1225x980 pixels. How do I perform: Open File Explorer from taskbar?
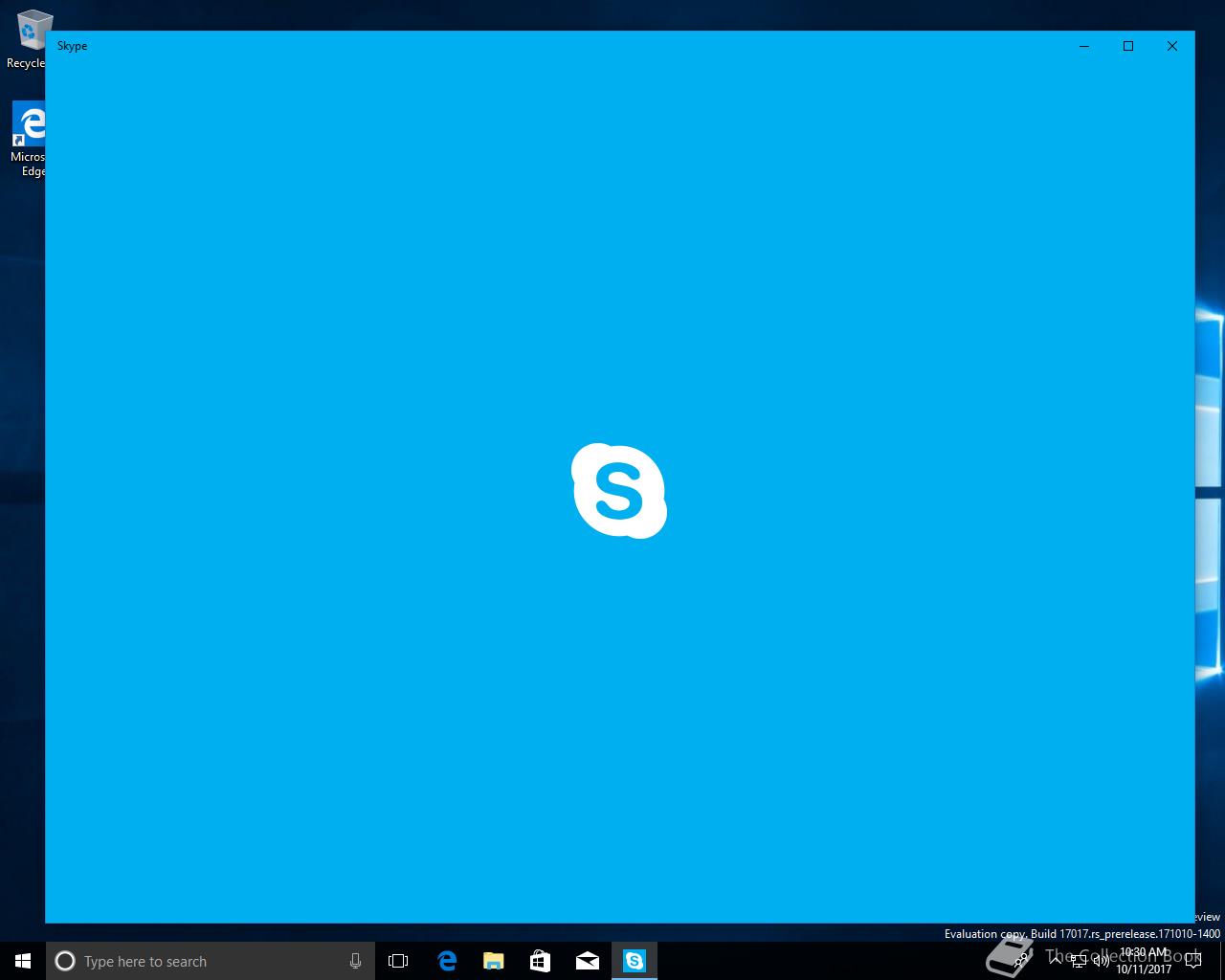[494, 961]
